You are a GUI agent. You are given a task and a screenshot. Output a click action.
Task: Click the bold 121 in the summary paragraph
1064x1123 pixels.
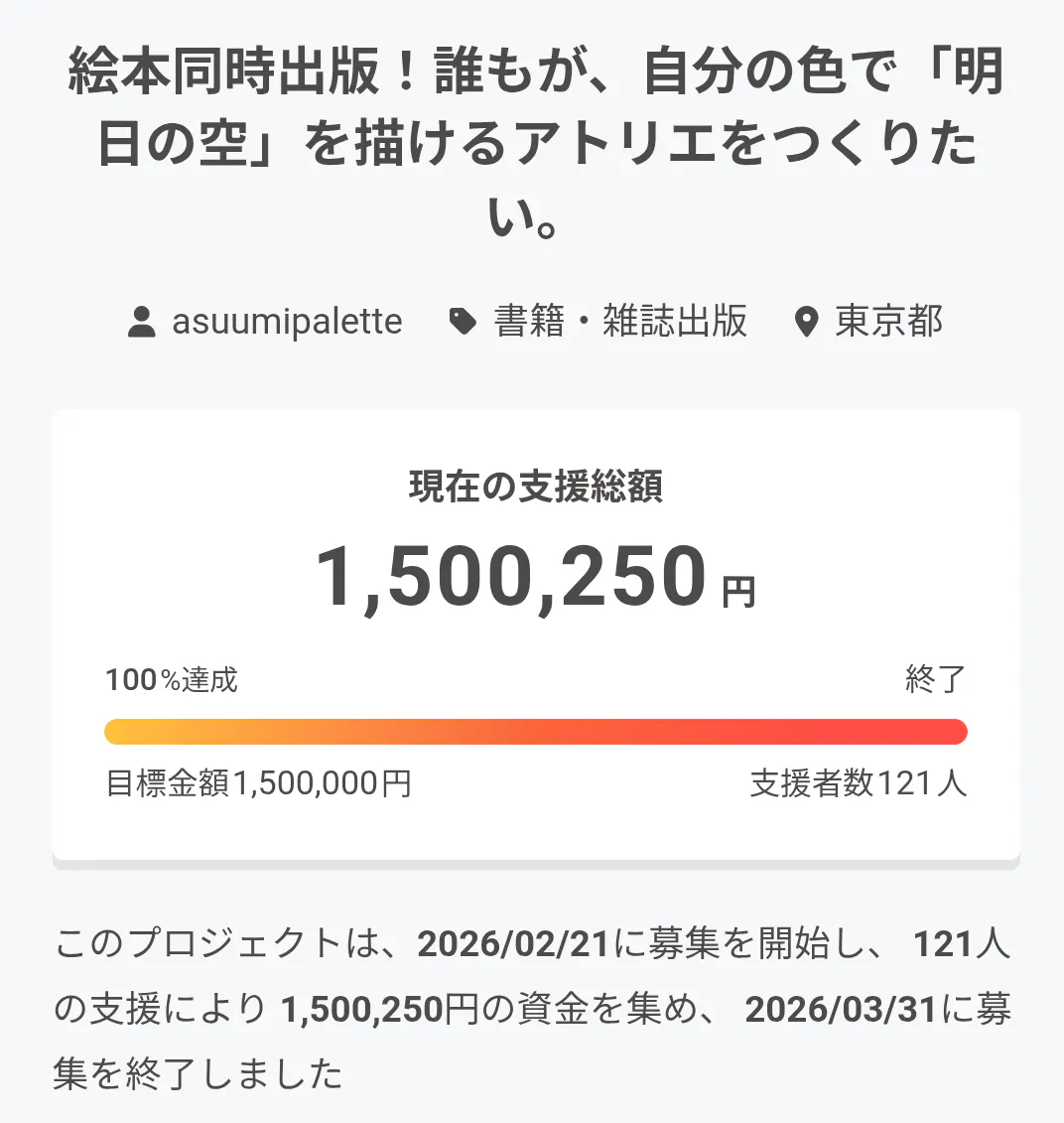(943, 944)
